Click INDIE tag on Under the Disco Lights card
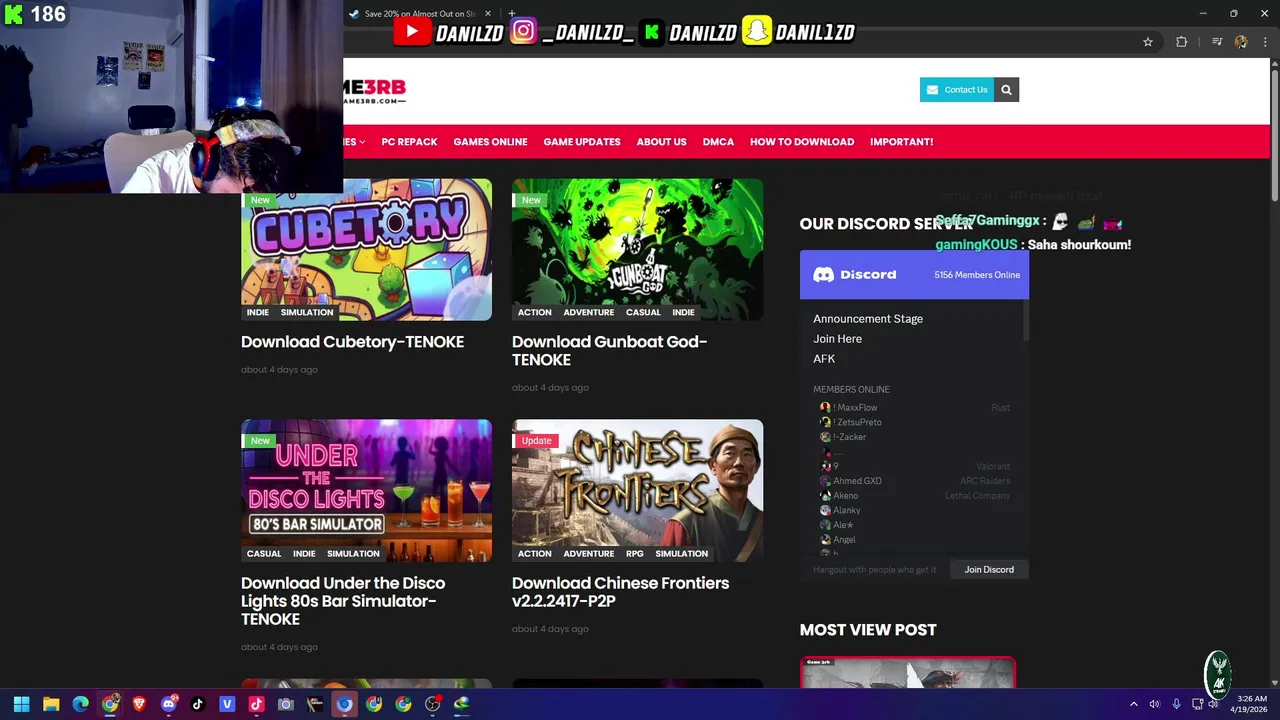Image resolution: width=1280 pixels, height=720 pixels. pyautogui.click(x=304, y=554)
